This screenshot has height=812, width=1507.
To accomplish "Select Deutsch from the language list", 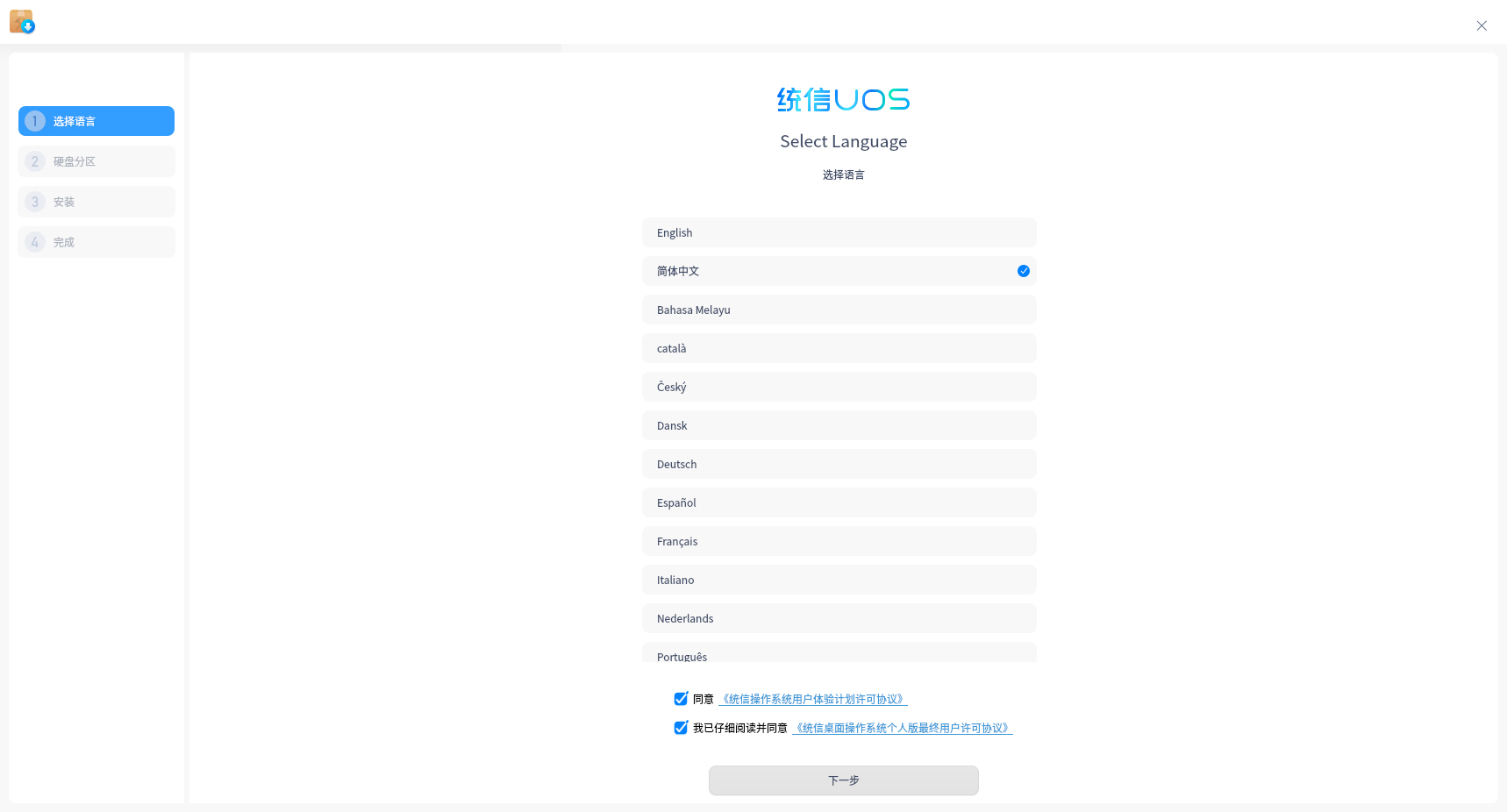I will pyautogui.click(x=839, y=464).
